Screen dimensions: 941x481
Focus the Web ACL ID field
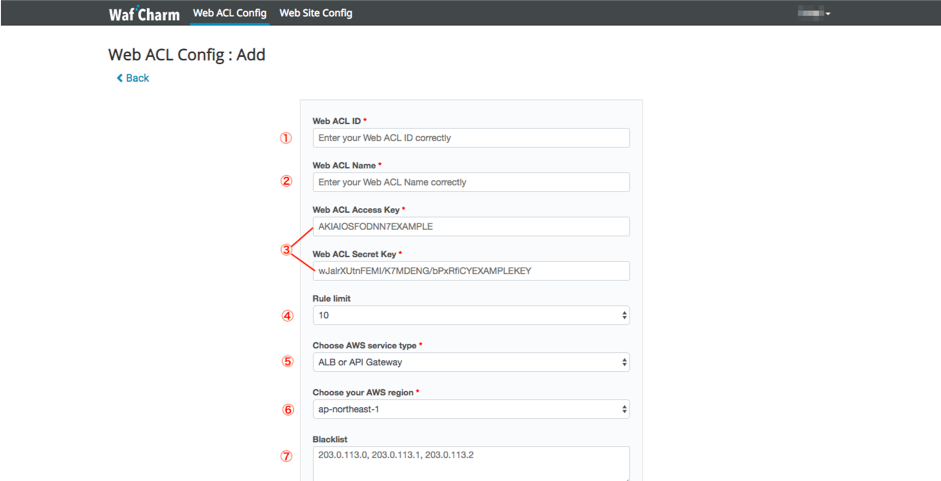pyautogui.click(x=471, y=138)
